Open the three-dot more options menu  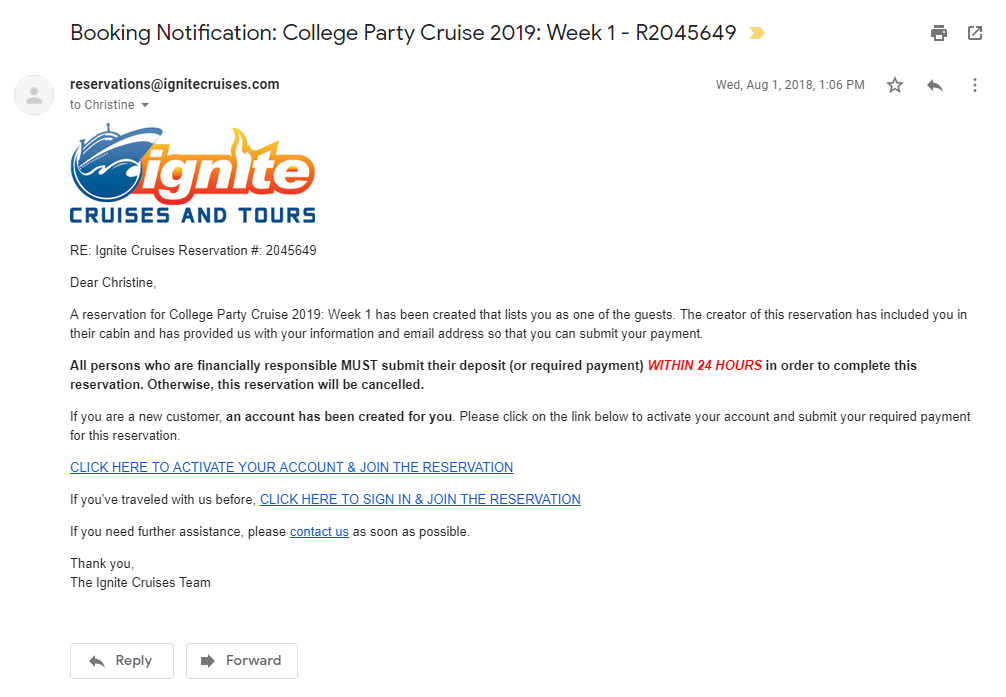[x=975, y=85]
